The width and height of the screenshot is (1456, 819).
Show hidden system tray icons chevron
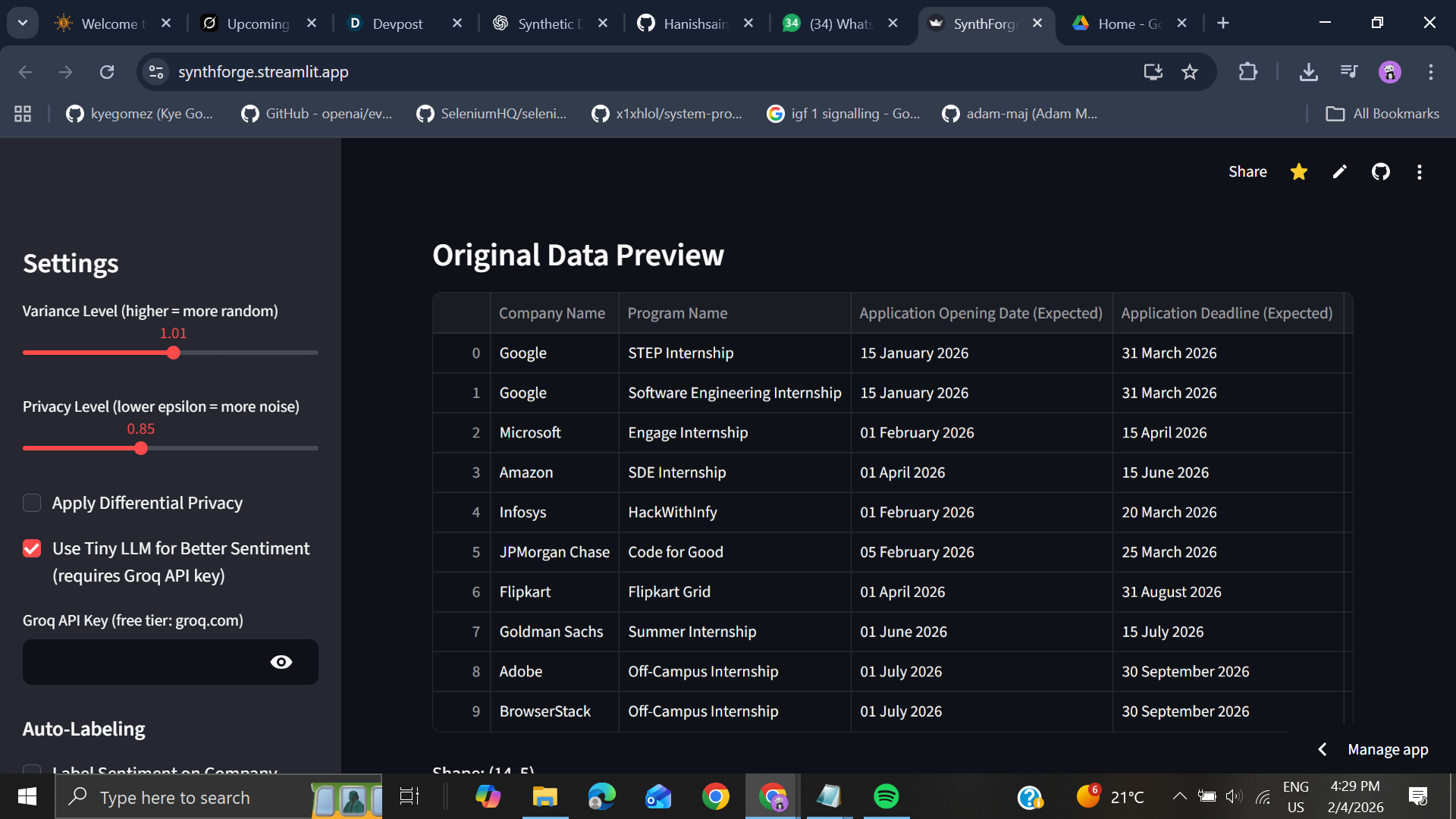(1179, 796)
